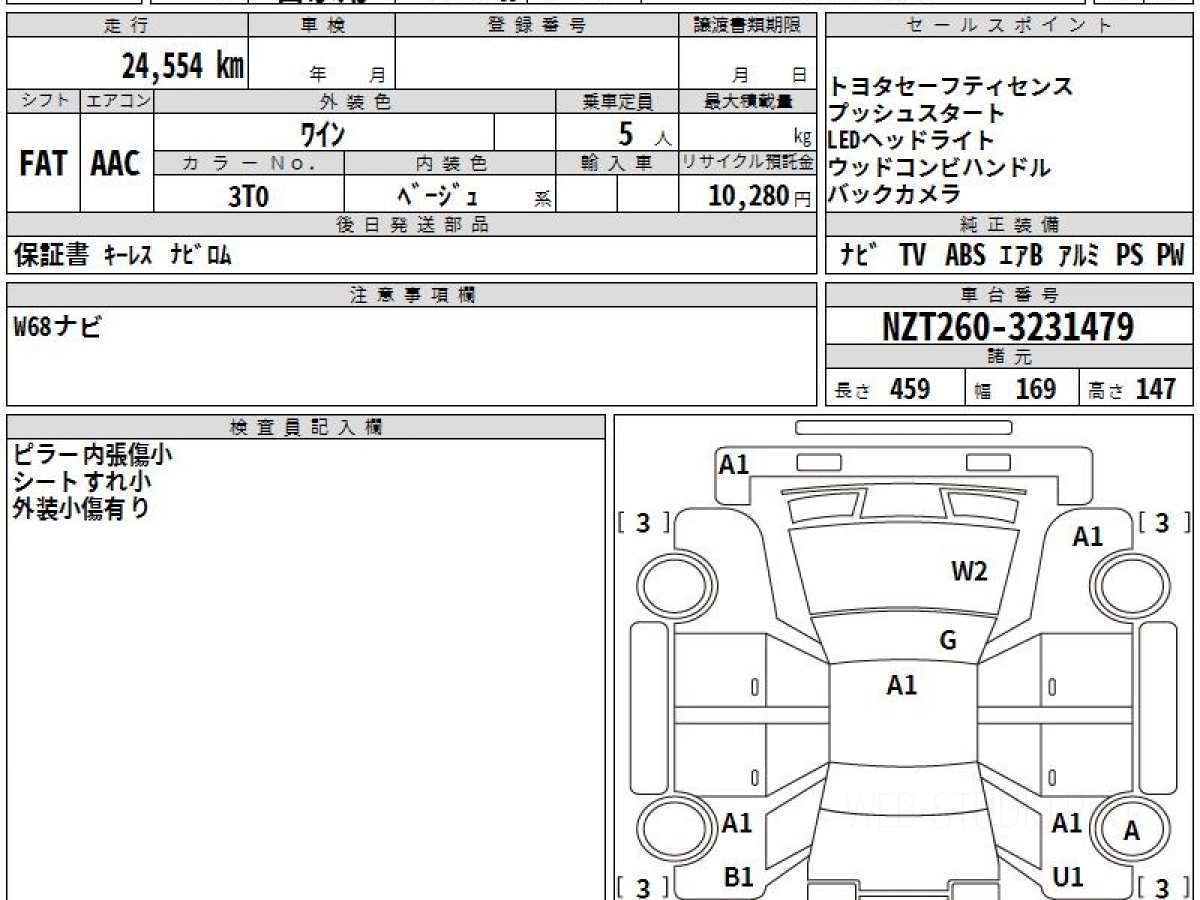Screen dimensions: 1200x900
Task: Click the A1 mark above U1
Action: coord(1067,823)
